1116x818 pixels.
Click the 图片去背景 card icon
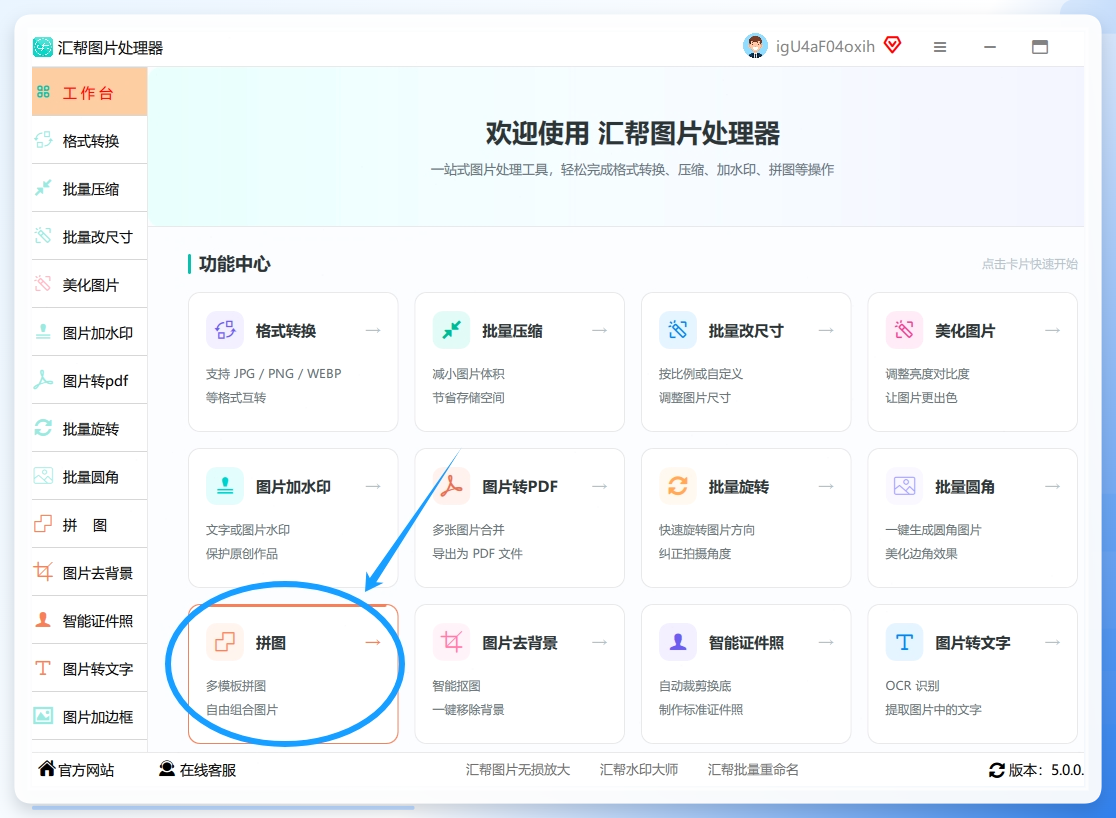[x=451, y=641]
